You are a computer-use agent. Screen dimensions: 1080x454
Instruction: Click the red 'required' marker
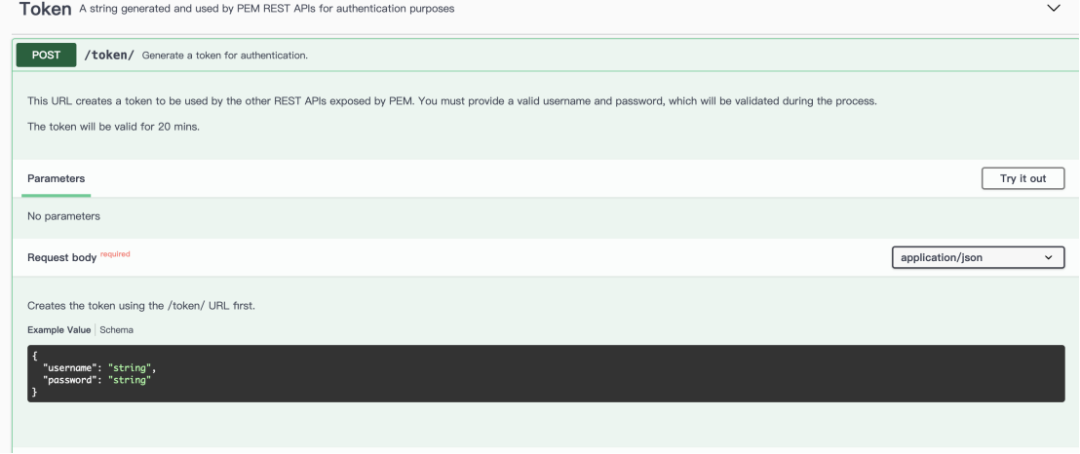[x=115, y=254]
